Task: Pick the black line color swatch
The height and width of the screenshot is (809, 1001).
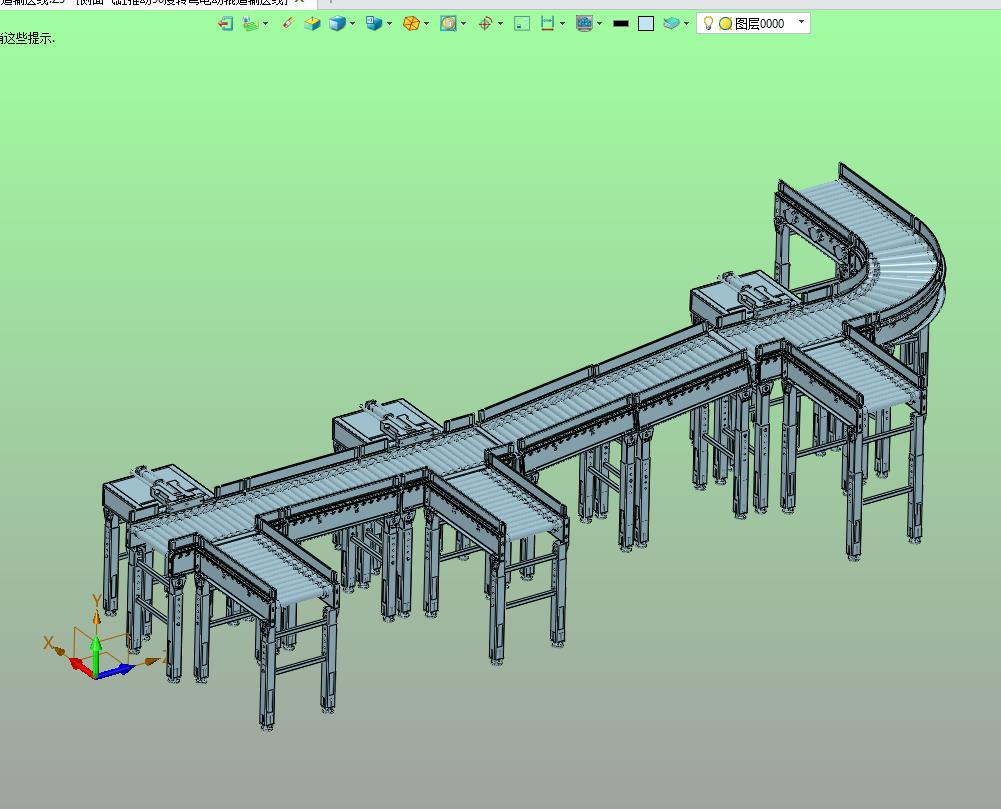Action: point(621,24)
